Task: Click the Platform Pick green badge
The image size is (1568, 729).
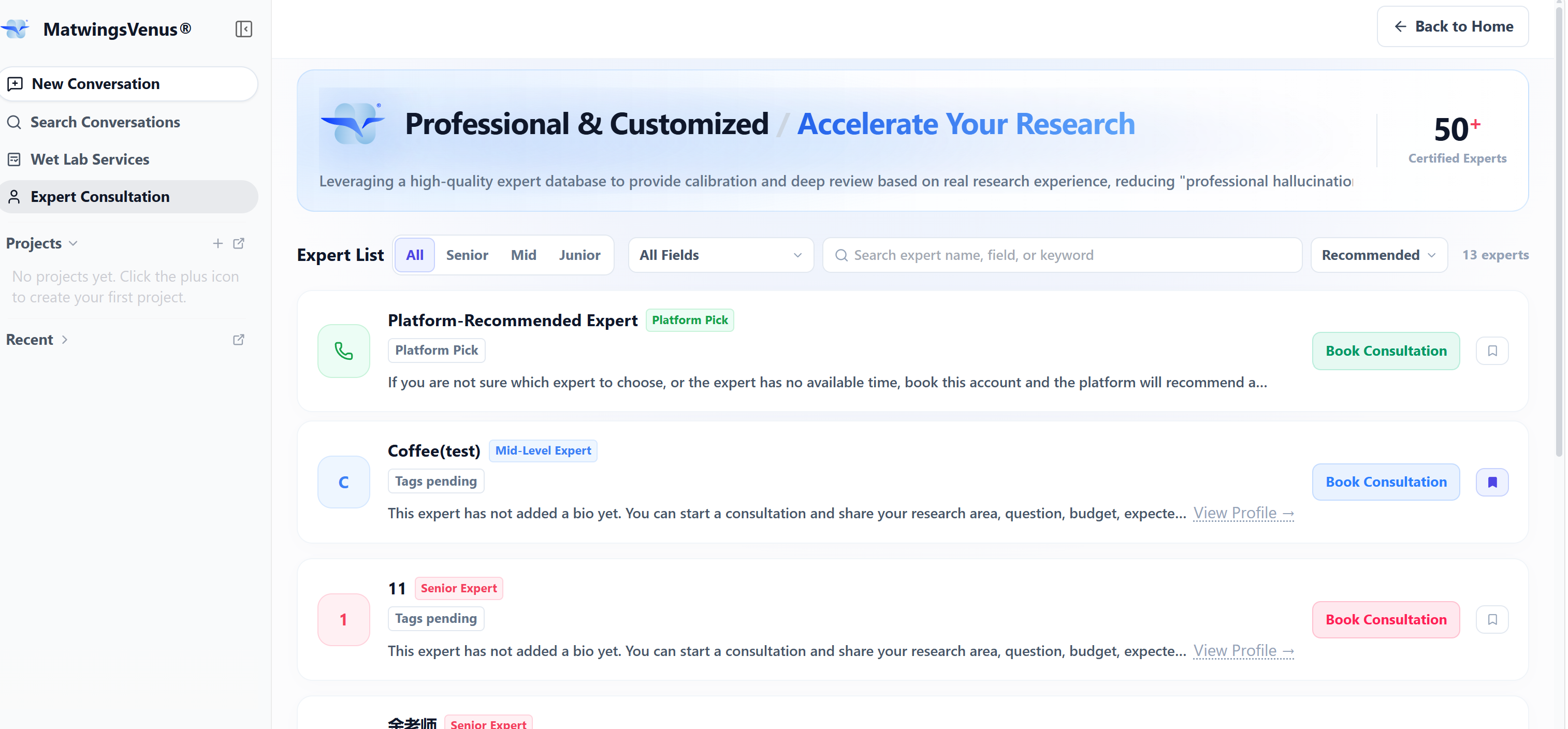Action: pyautogui.click(x=690, y=320)
